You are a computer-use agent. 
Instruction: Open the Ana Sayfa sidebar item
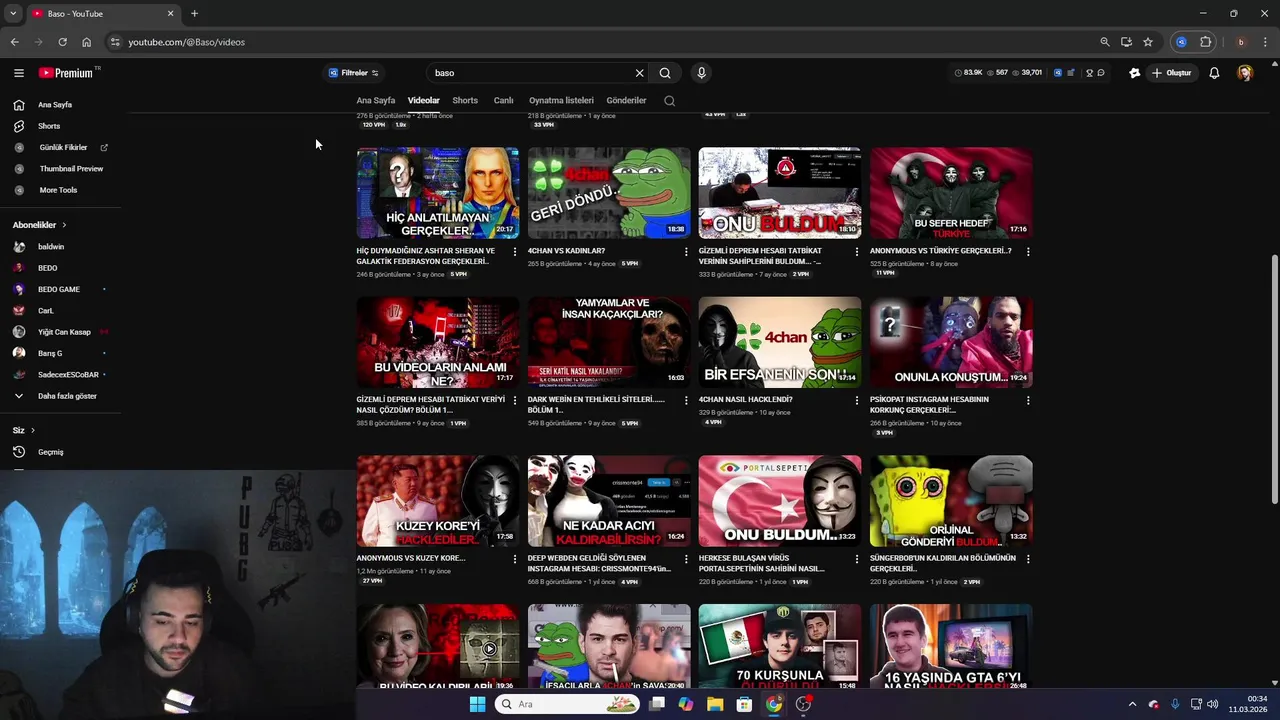coord(55,105)
